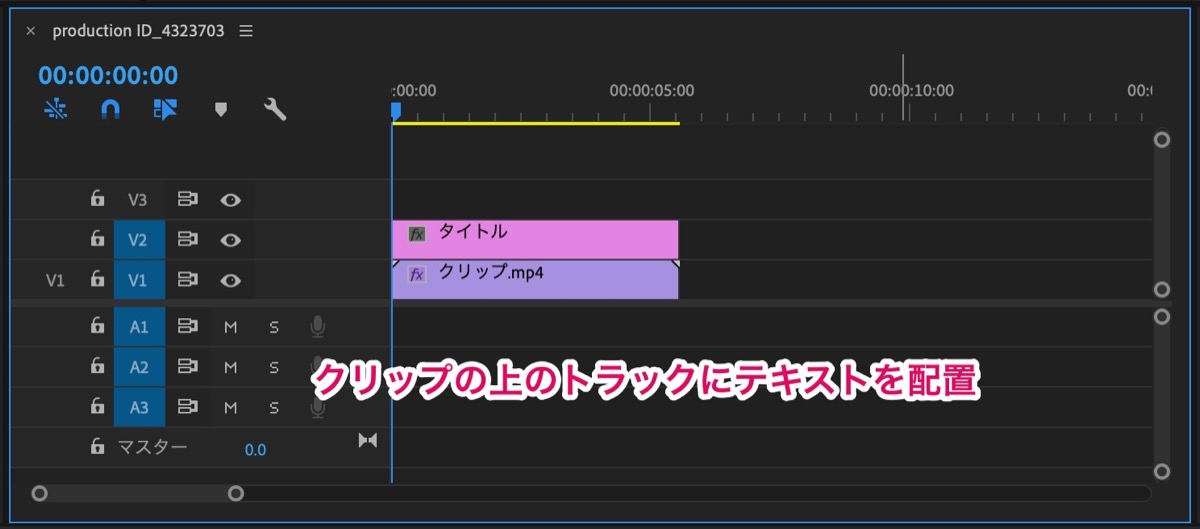Select the クリップ.mp4 clip on V1

[535, 280]
